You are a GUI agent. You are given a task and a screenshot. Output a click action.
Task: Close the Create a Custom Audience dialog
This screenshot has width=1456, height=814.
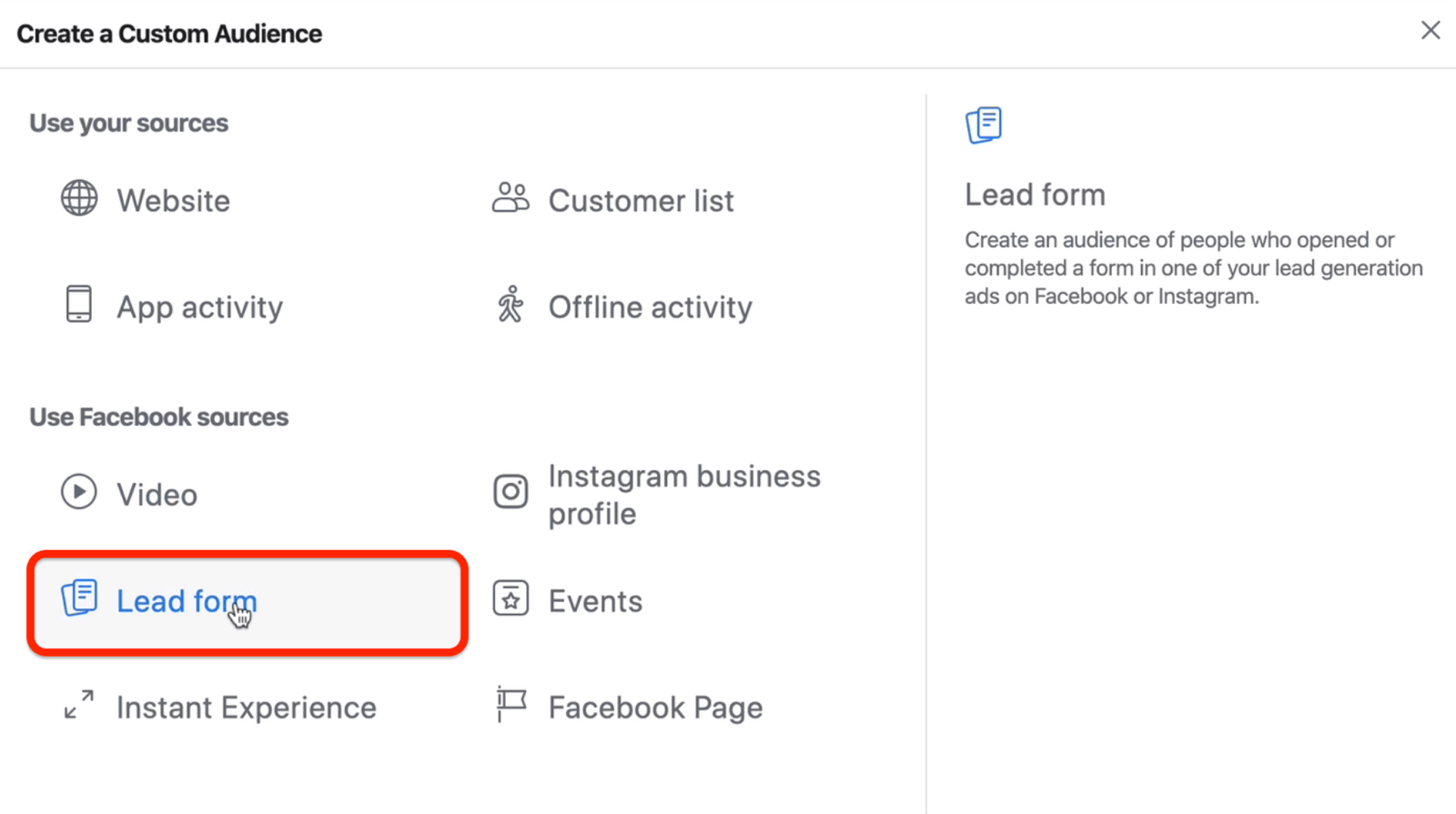[x=1431, y=30]
